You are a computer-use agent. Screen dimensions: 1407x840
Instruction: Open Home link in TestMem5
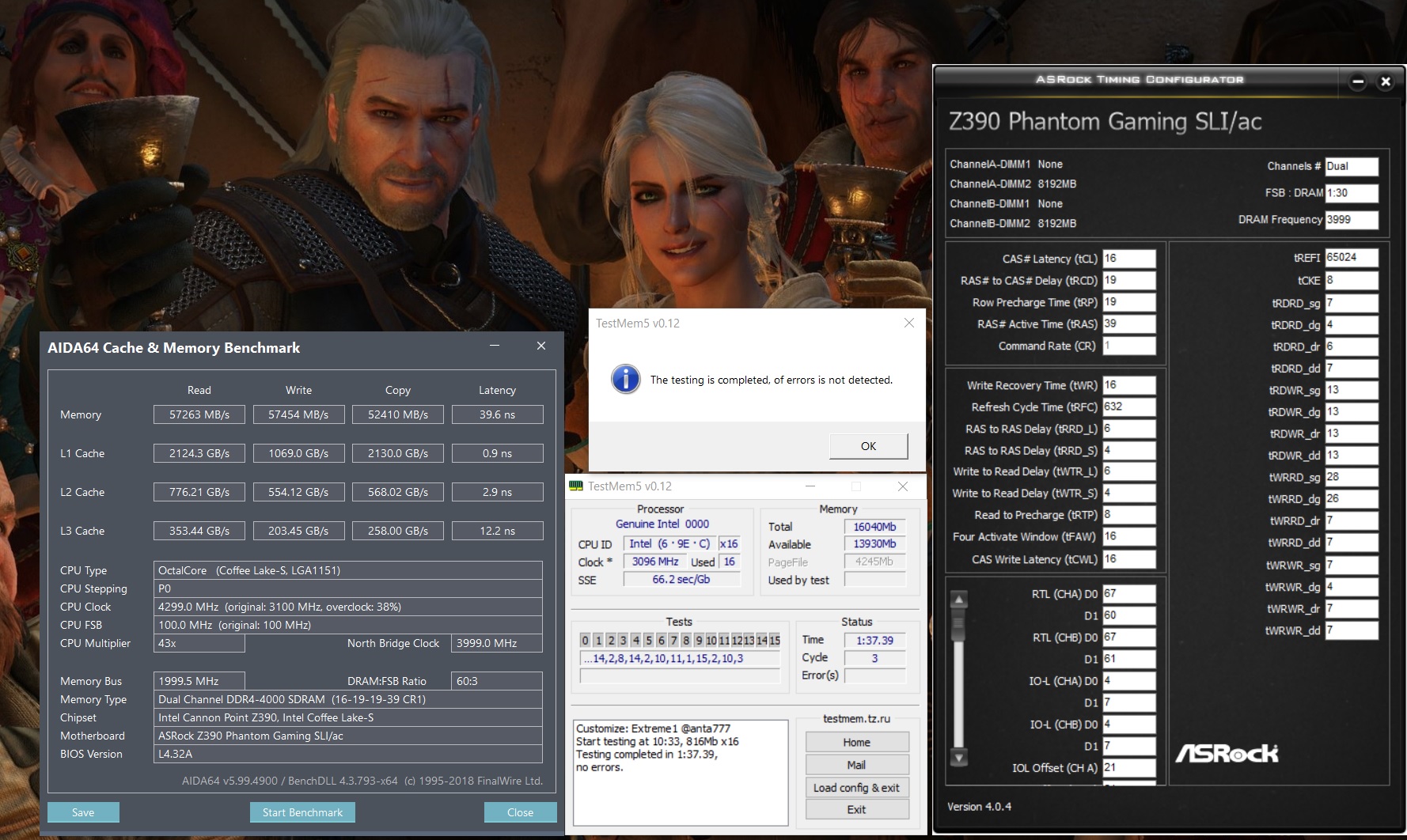click(856, 742)
